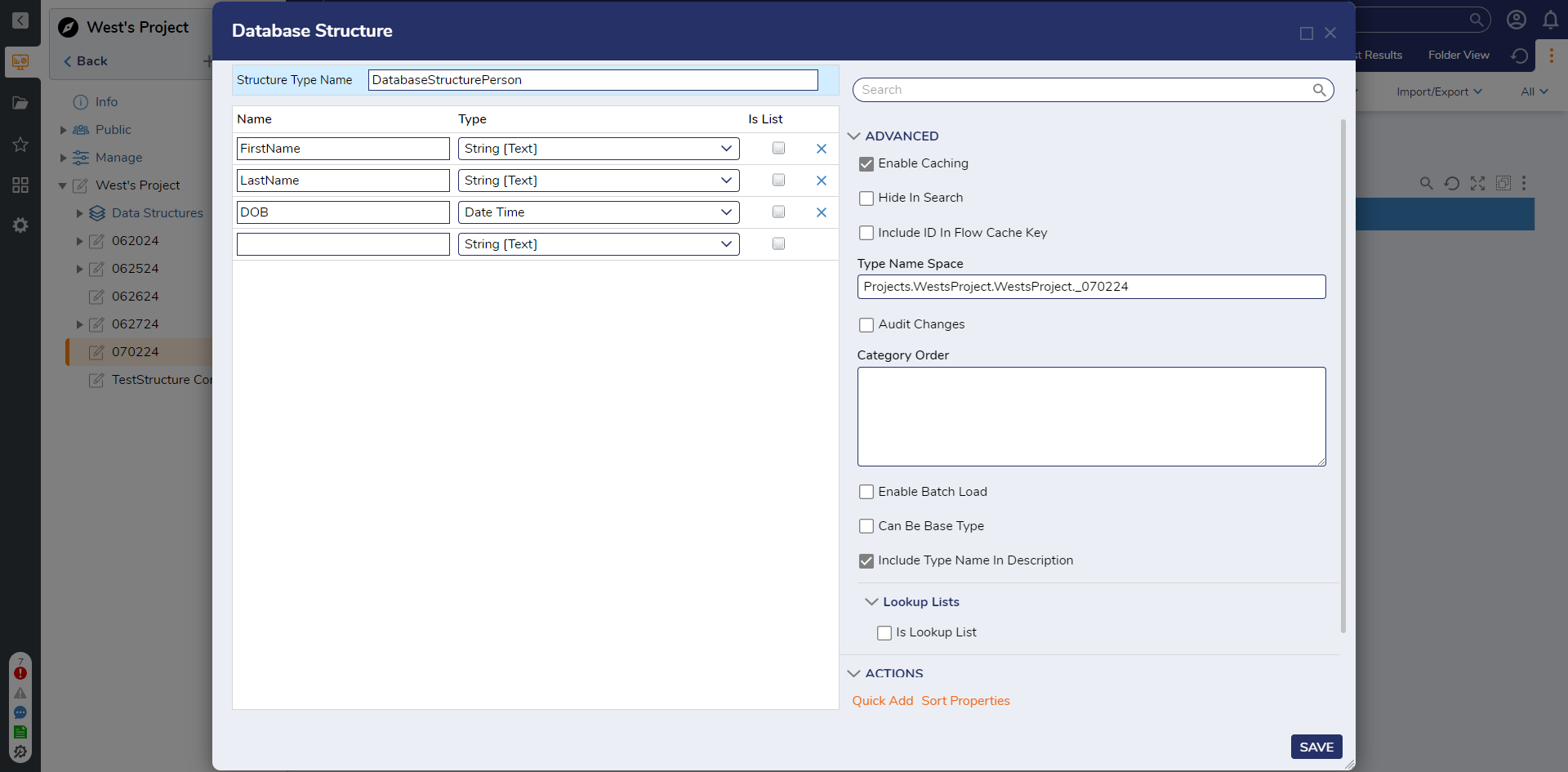Click the expand fullscreen arrows icon

[x=1478, y=183]
